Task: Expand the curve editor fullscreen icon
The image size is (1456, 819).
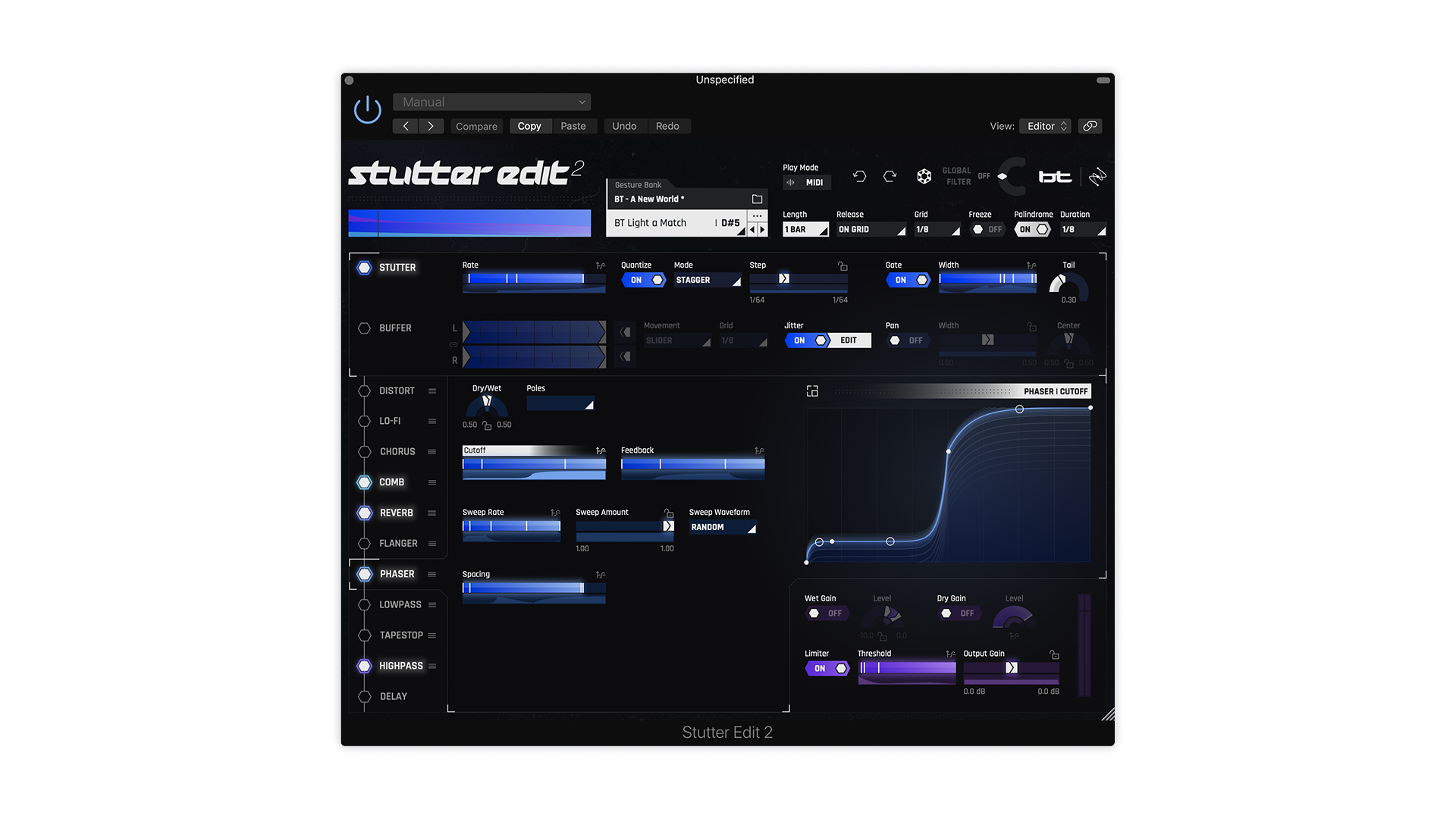Action: (812, 391)
